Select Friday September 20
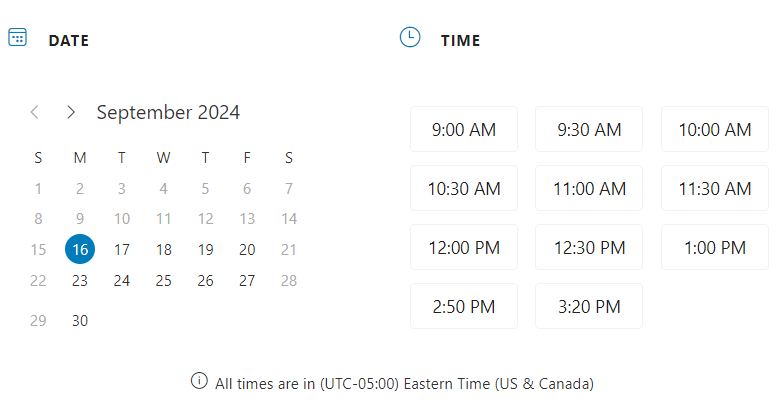Viewport: 776px width, 405px height. click(247, 249)
